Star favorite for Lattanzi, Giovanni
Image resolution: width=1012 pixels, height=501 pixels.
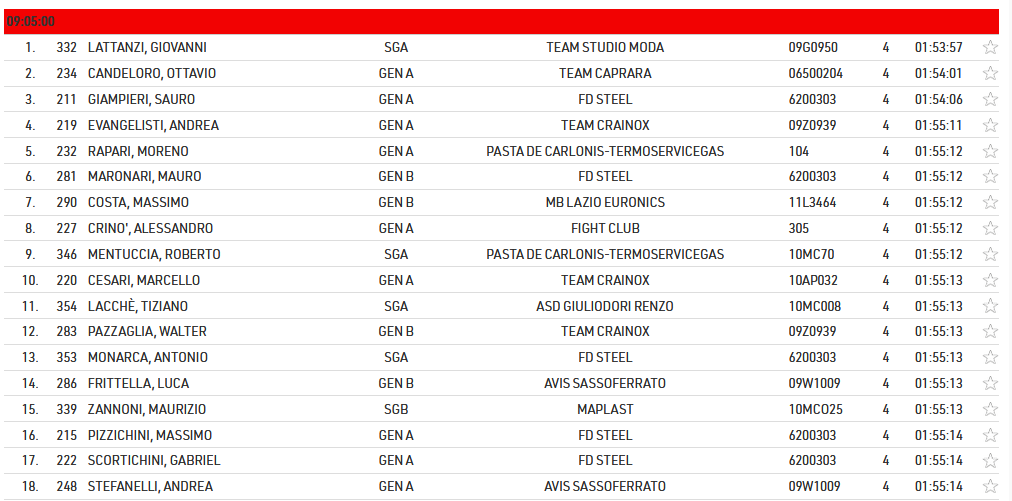(x=990, y=47)
